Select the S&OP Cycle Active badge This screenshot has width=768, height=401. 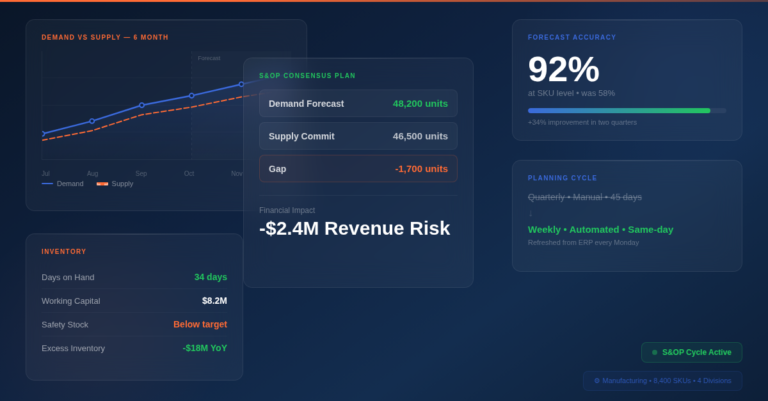tap(691, 352)
